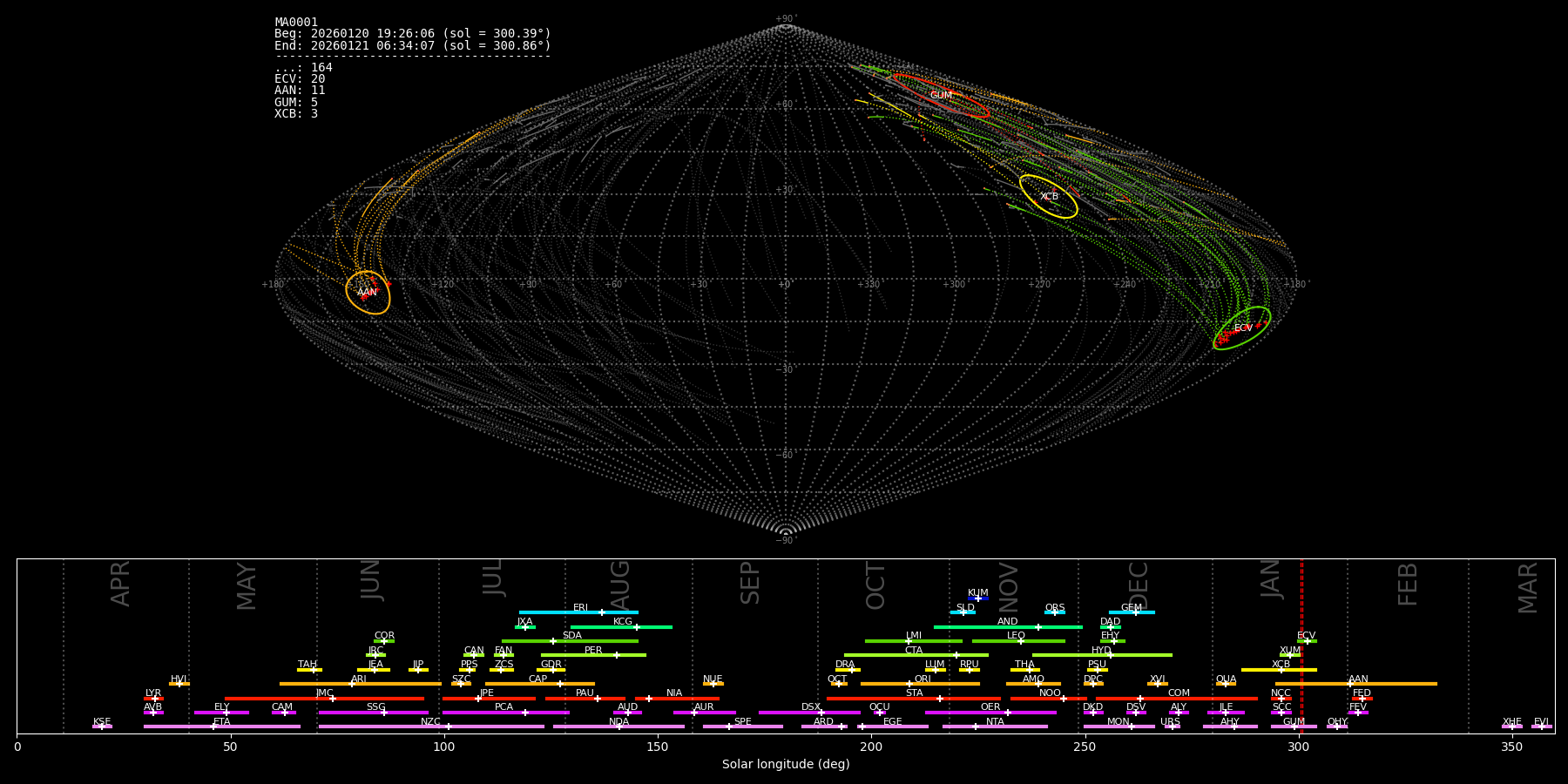Click the GUM radiant ellipse on the sky map
1568x784 pixels.
[x=941, y=96]
